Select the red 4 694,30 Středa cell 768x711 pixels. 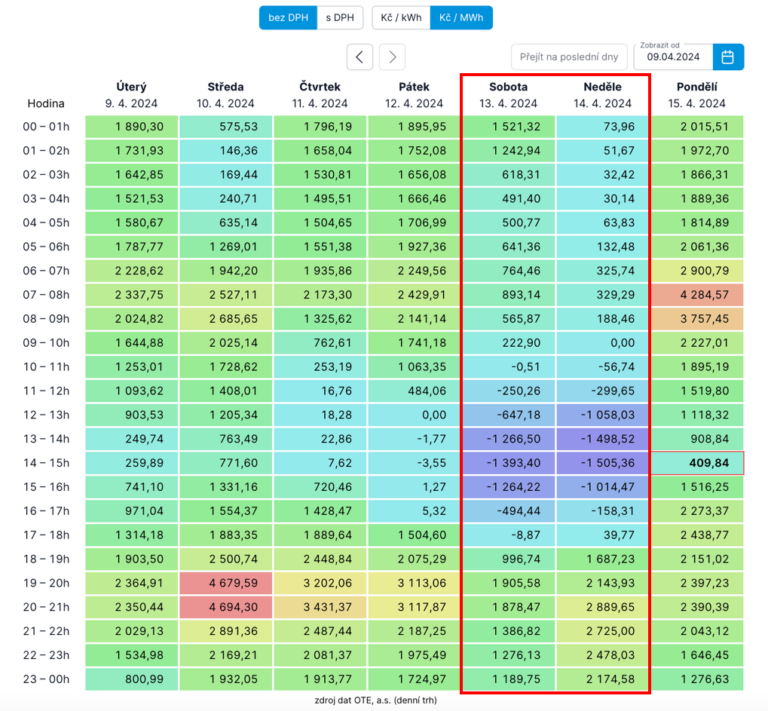click(225, 607)
